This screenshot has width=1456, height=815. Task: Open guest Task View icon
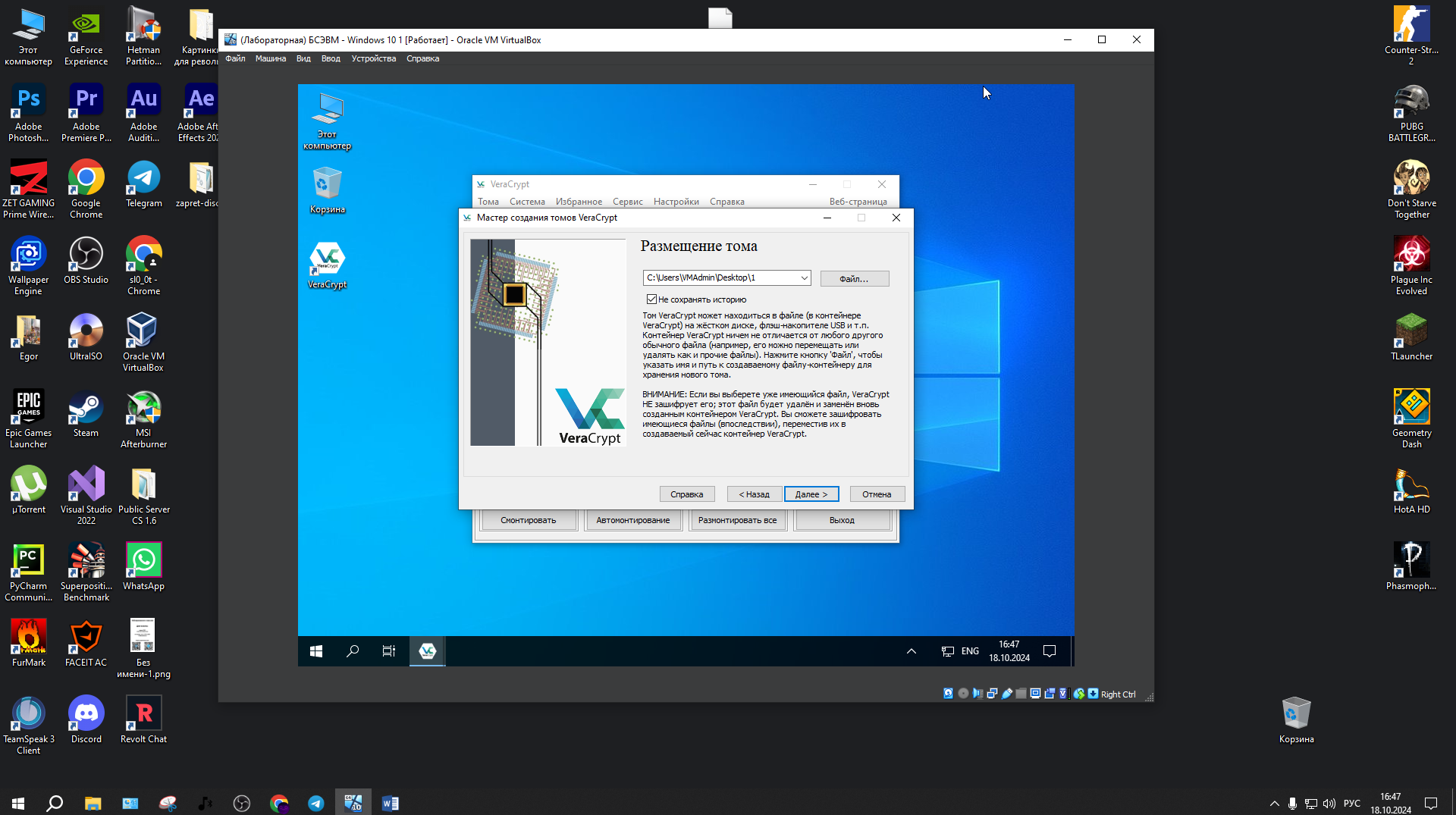(x=389, y=651)
